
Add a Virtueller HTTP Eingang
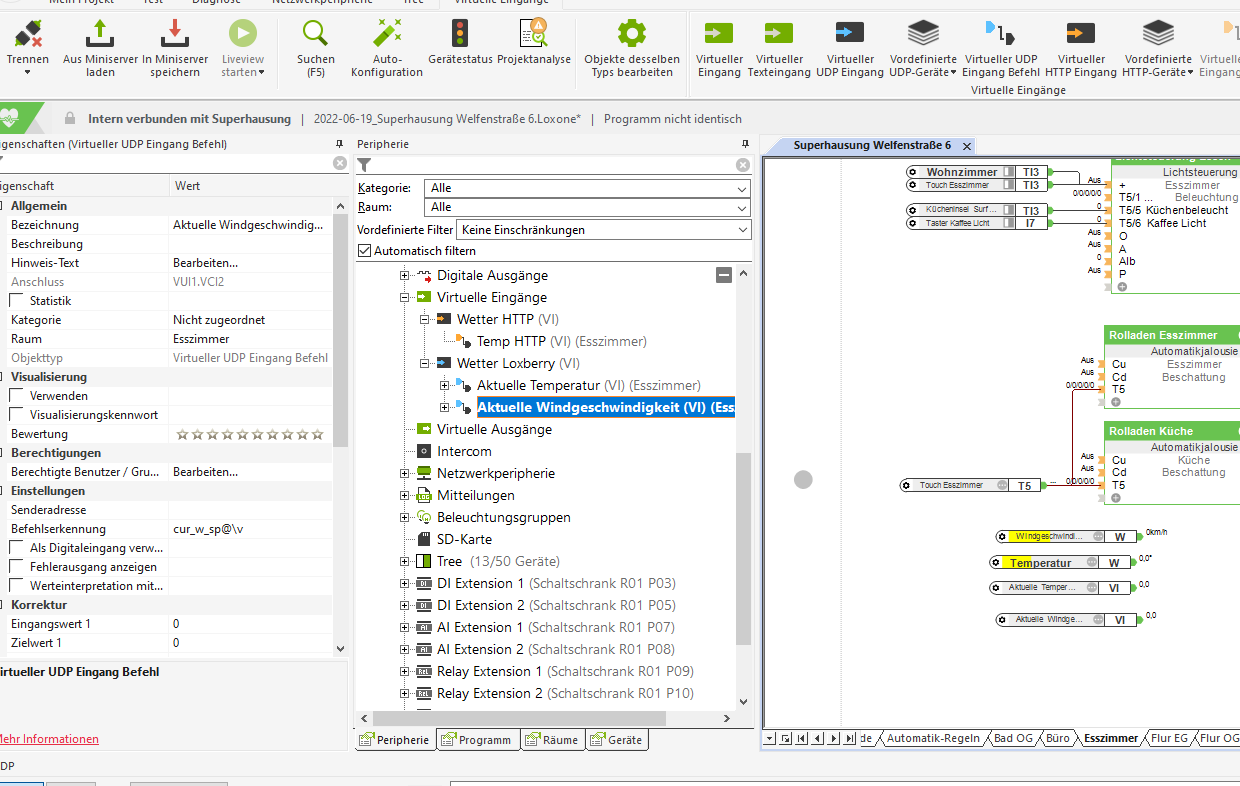pyautogui.click(x=1080, y=35)
